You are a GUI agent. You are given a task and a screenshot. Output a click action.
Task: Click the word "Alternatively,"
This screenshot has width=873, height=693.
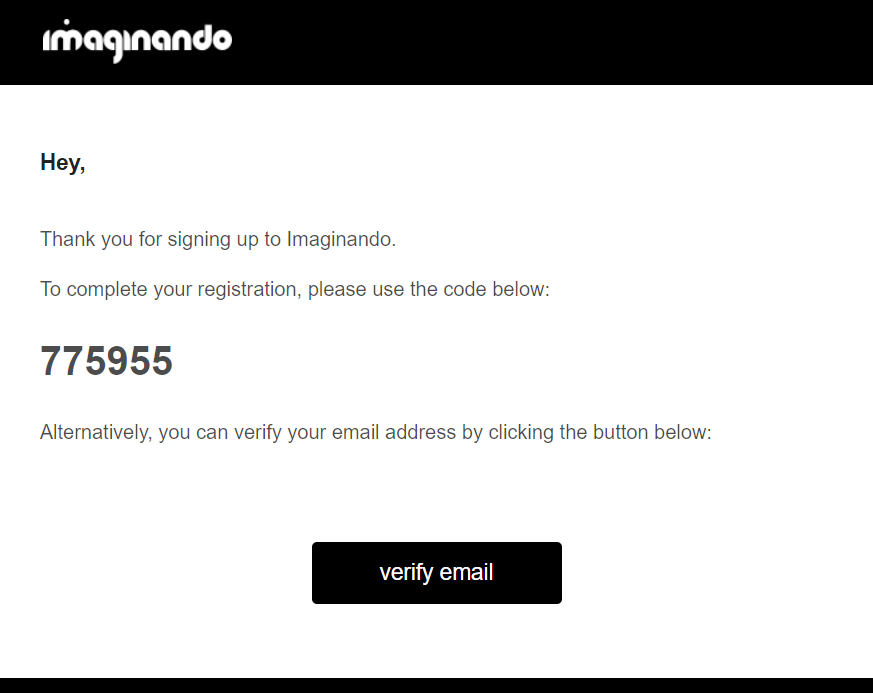[96, 433]
